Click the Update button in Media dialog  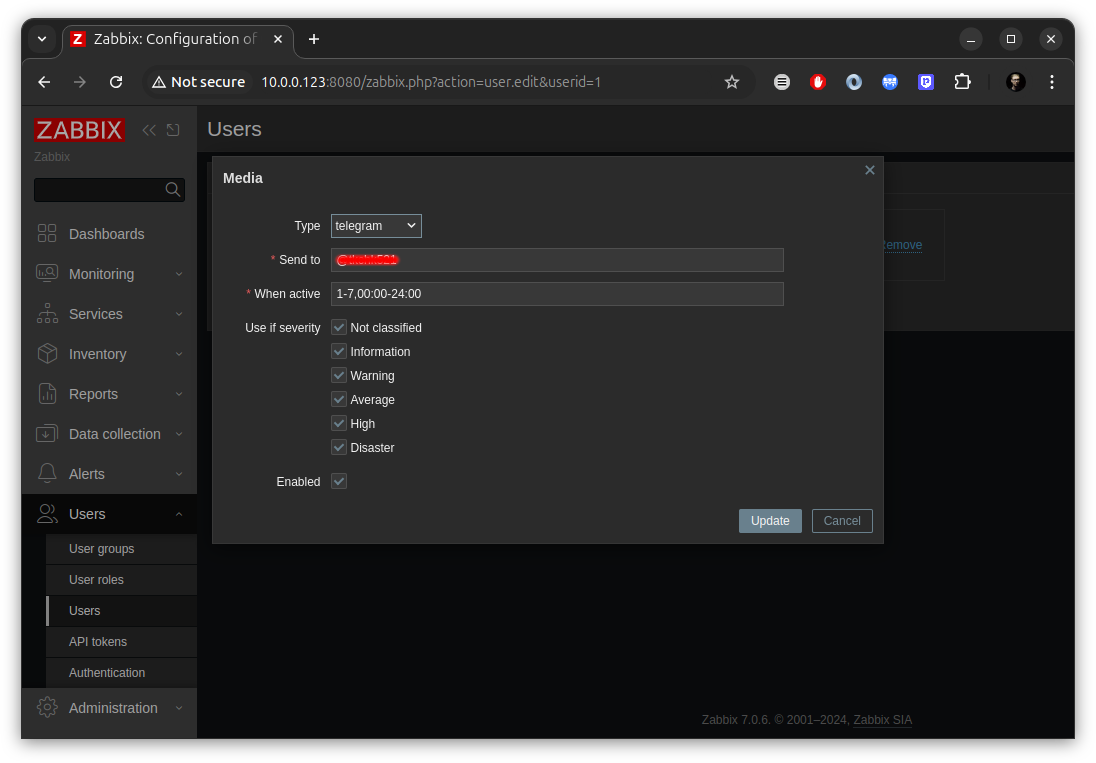pos(770,520)
